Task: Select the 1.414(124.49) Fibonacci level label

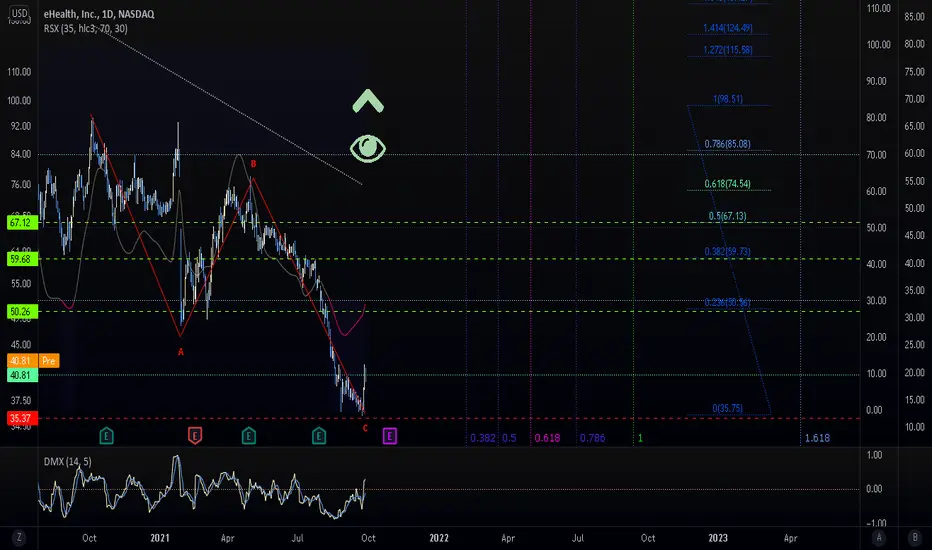Action: coord(728,28)
